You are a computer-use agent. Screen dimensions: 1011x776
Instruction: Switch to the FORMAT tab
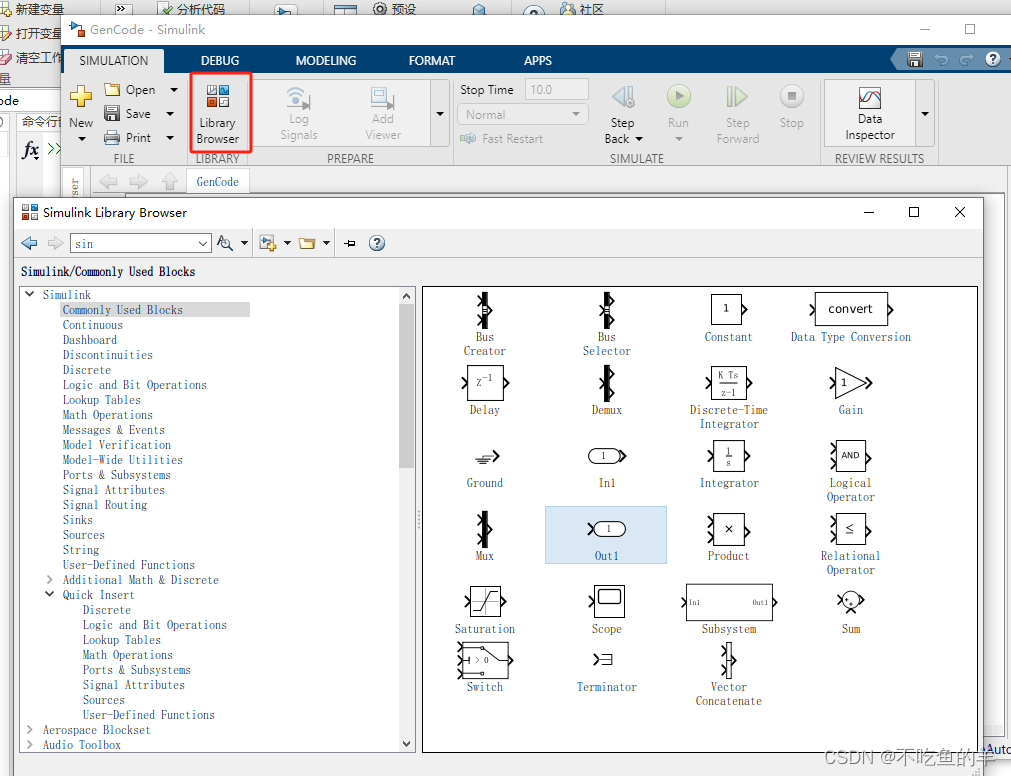[x=432, y=61]
